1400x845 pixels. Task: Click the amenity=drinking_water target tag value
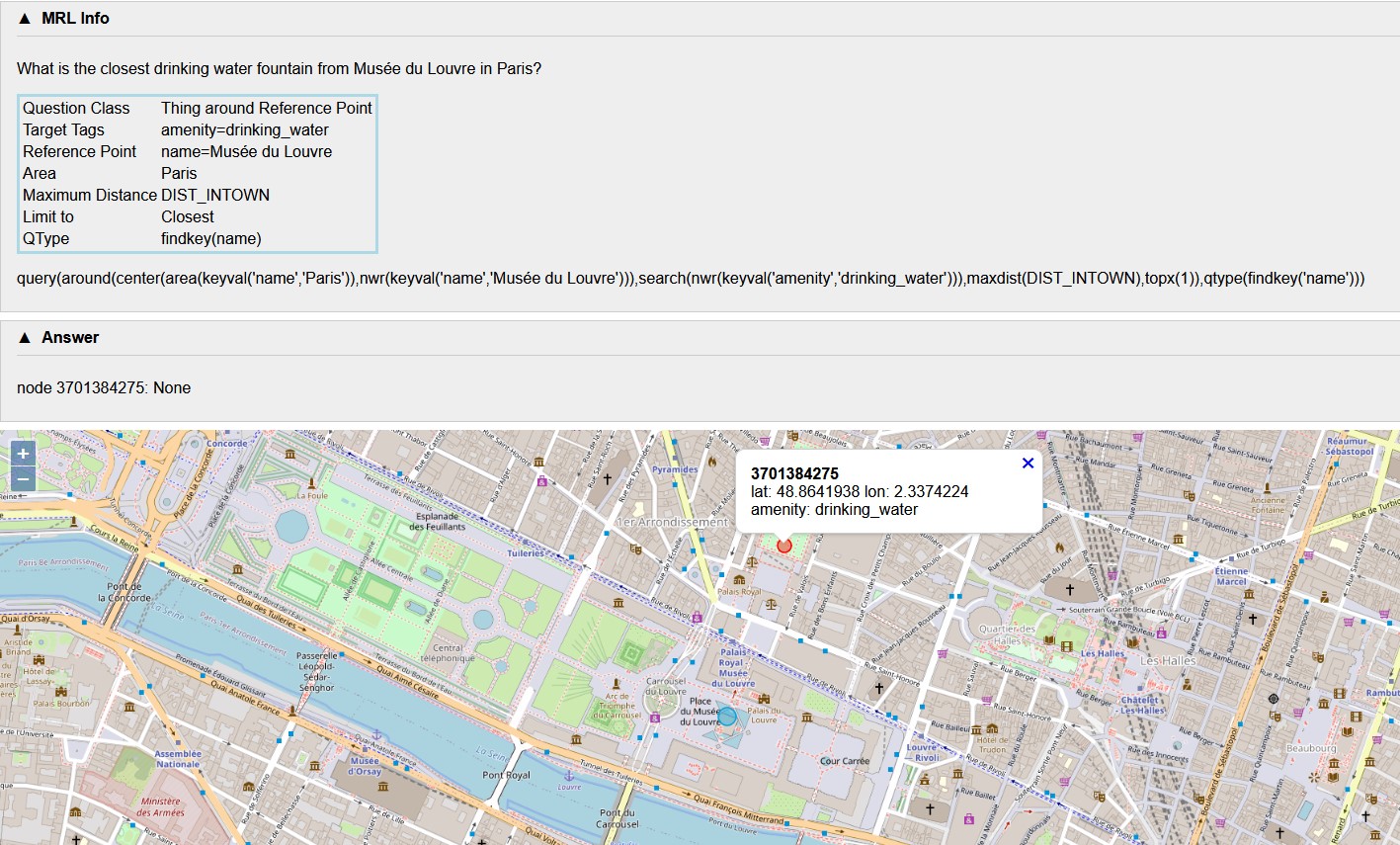245,129
